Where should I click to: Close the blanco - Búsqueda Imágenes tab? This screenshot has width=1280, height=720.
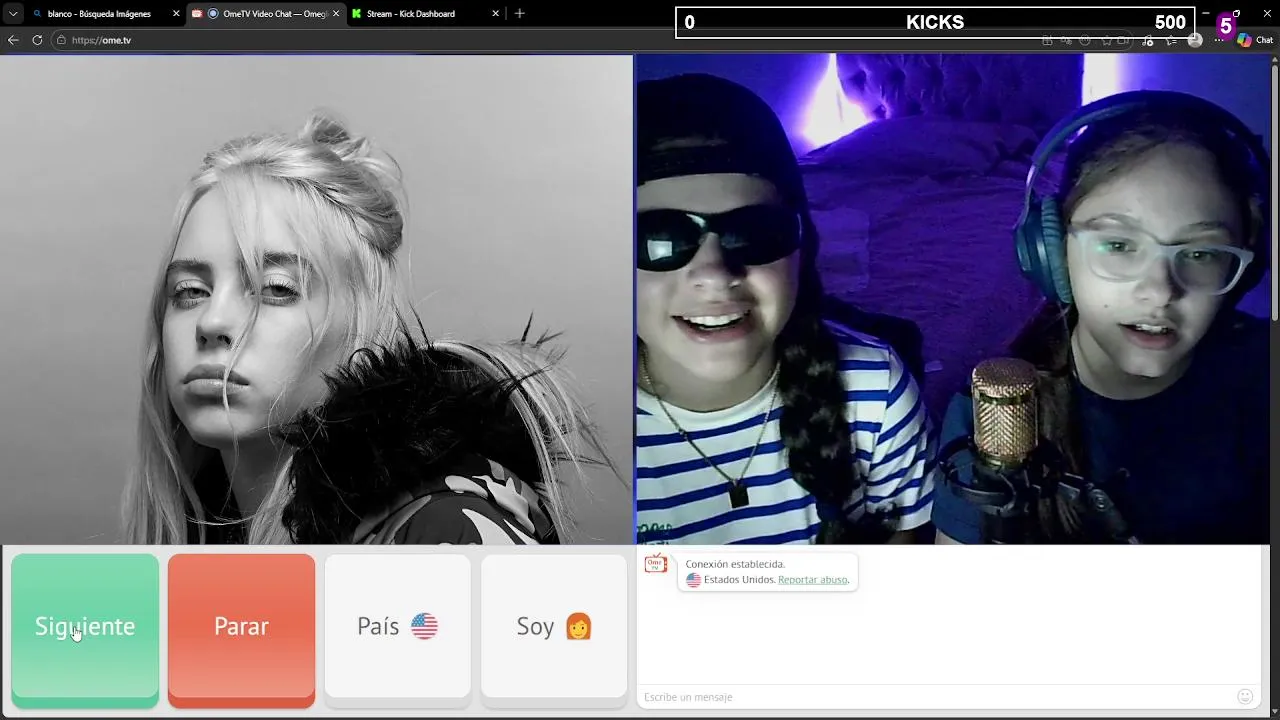[176, 14]
